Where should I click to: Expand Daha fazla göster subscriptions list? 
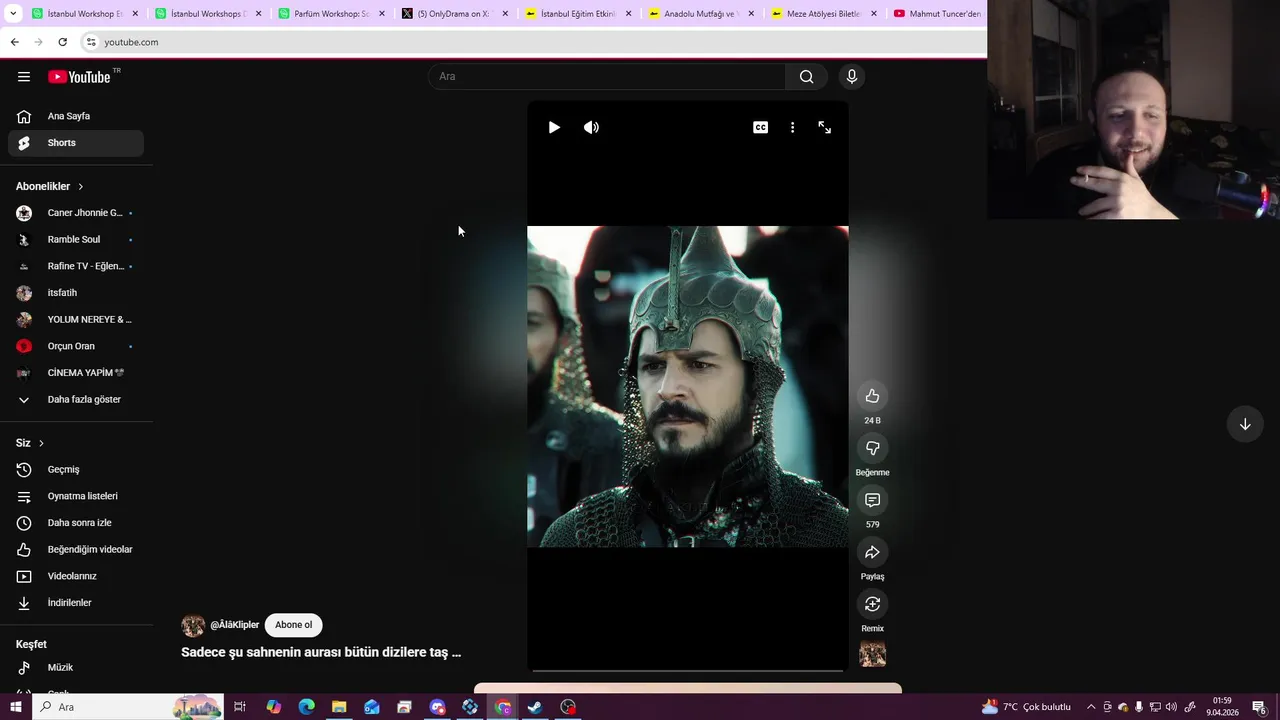(76, 400)
